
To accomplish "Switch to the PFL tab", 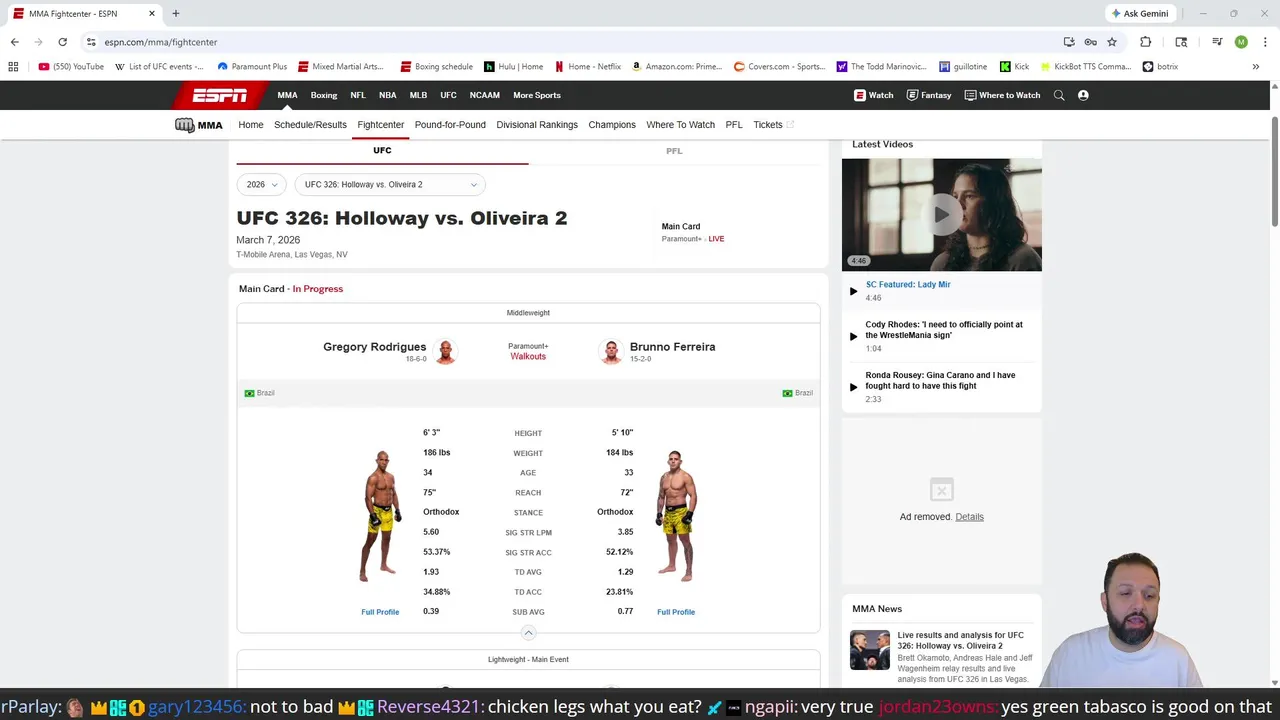I will (x=674, y=151).
